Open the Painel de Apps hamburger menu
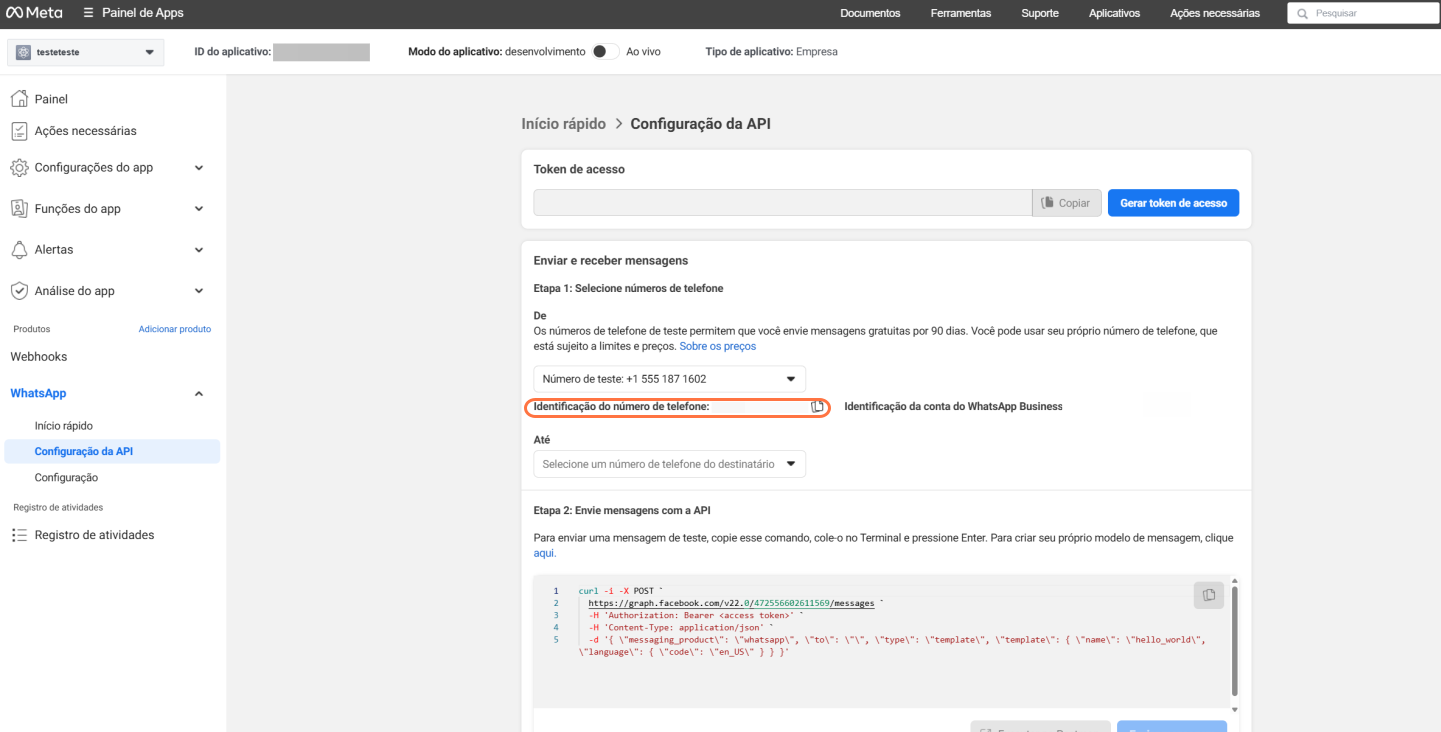 (x=89, y=13)
